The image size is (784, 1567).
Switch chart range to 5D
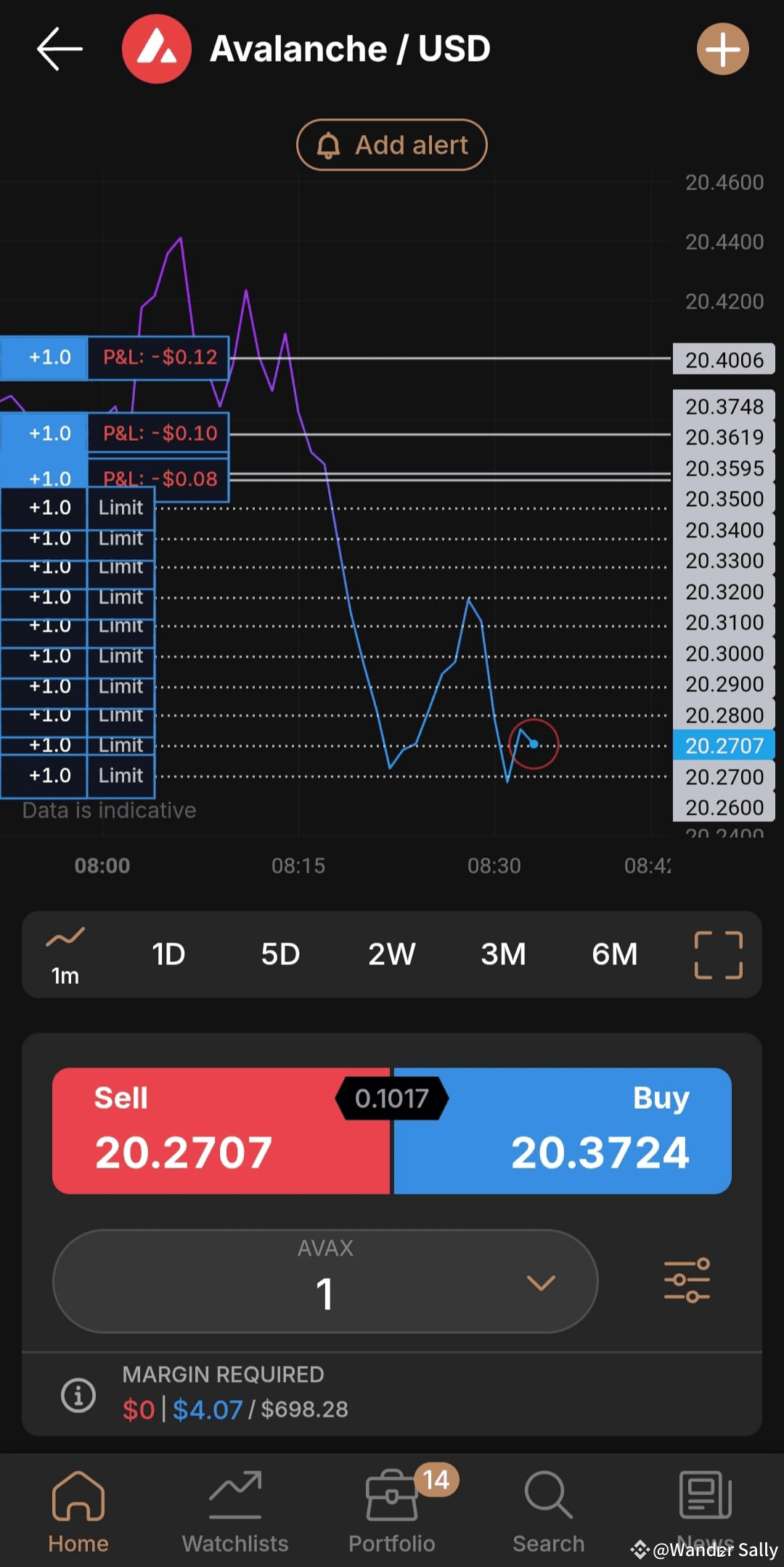coord(280,954)
